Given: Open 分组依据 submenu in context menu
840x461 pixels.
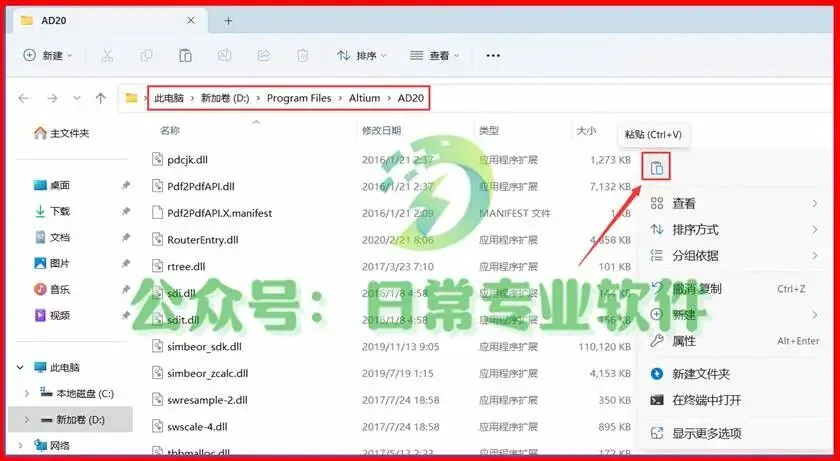Looking at the screenshot, I should coord(734,256).
